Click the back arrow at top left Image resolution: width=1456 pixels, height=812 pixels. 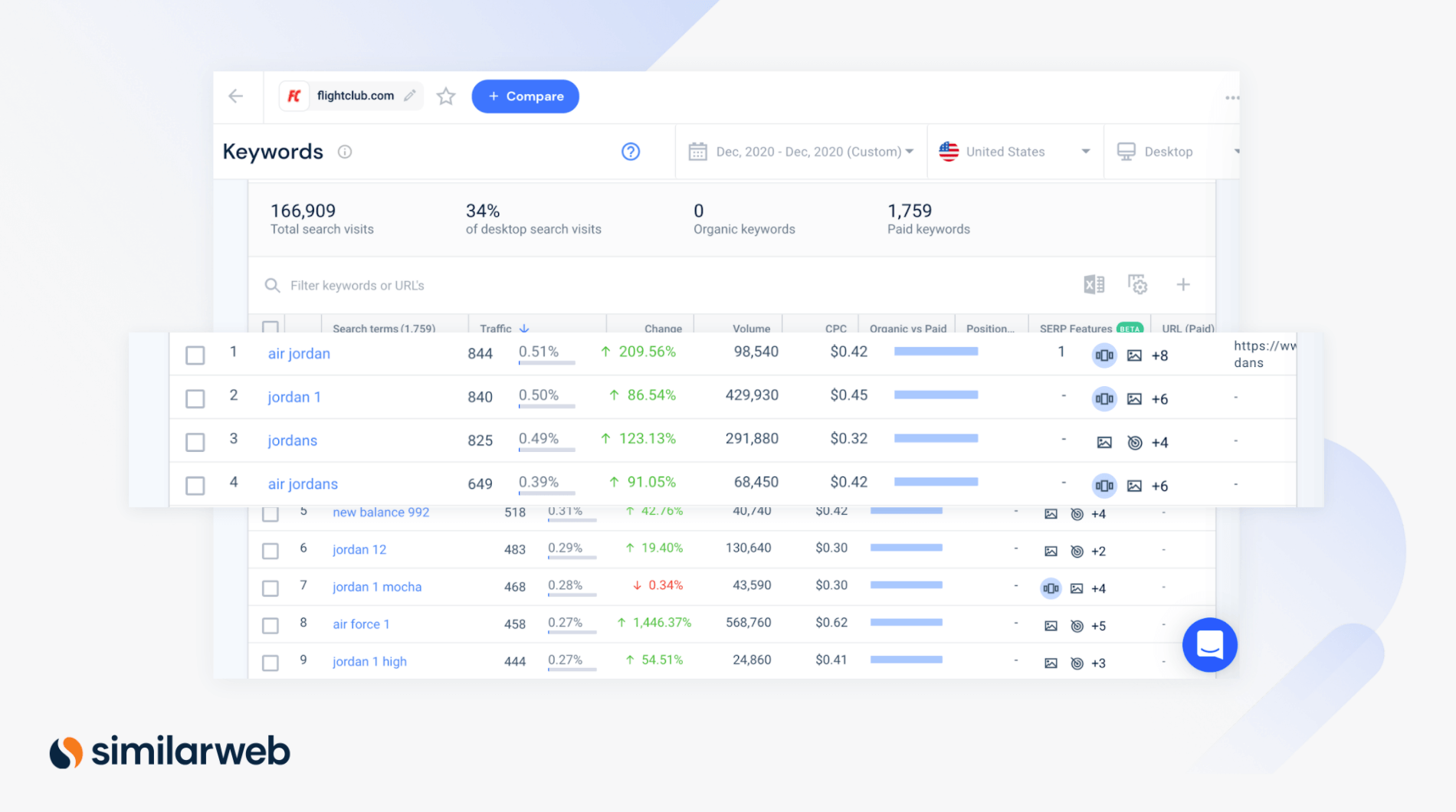pos(236,97)
